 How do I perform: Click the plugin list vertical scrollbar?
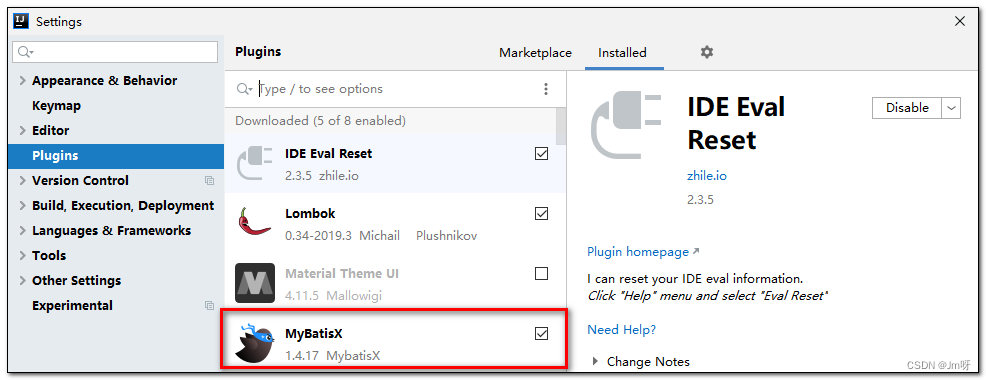(x=560, y=126)
